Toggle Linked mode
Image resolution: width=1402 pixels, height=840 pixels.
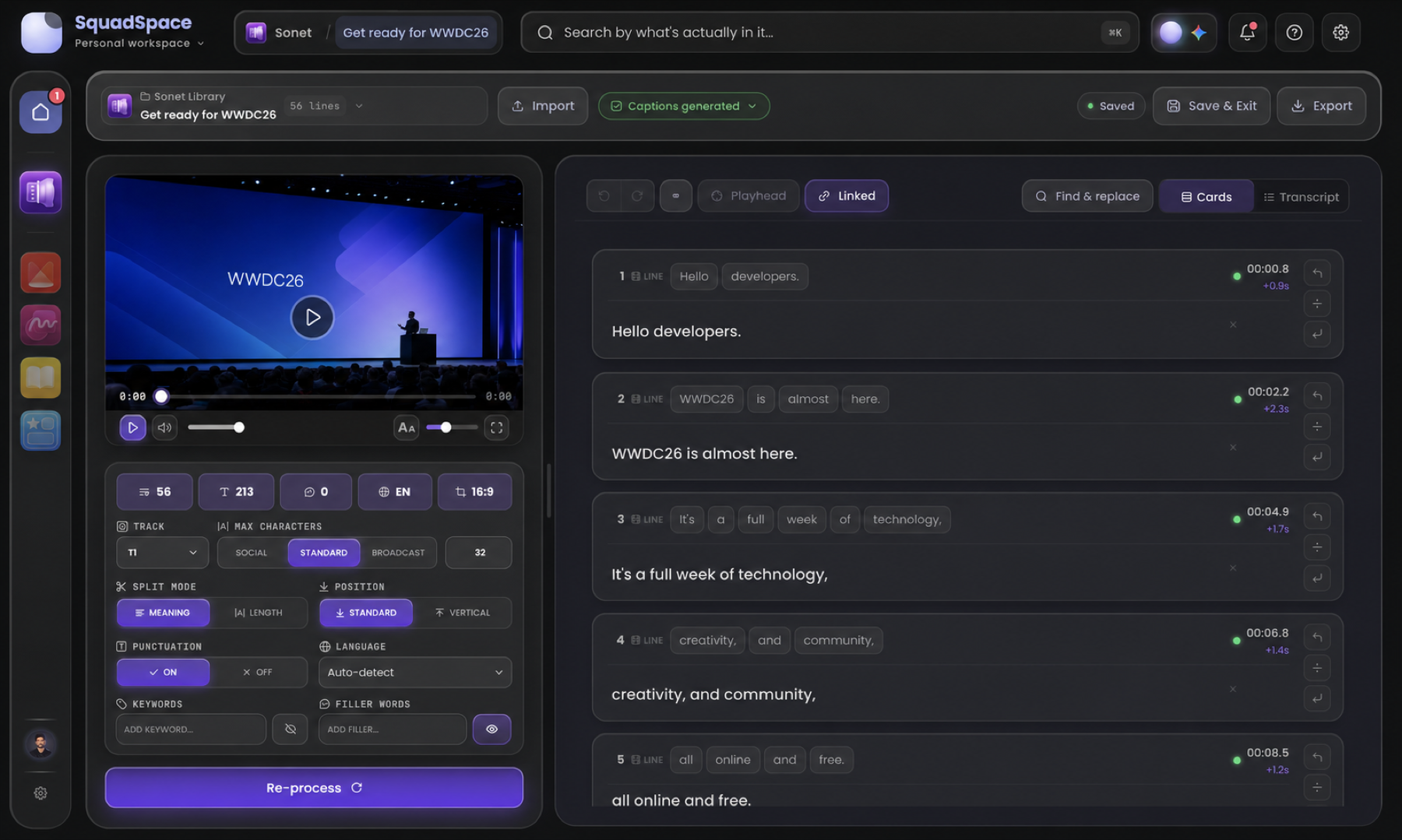pos(847,196)
